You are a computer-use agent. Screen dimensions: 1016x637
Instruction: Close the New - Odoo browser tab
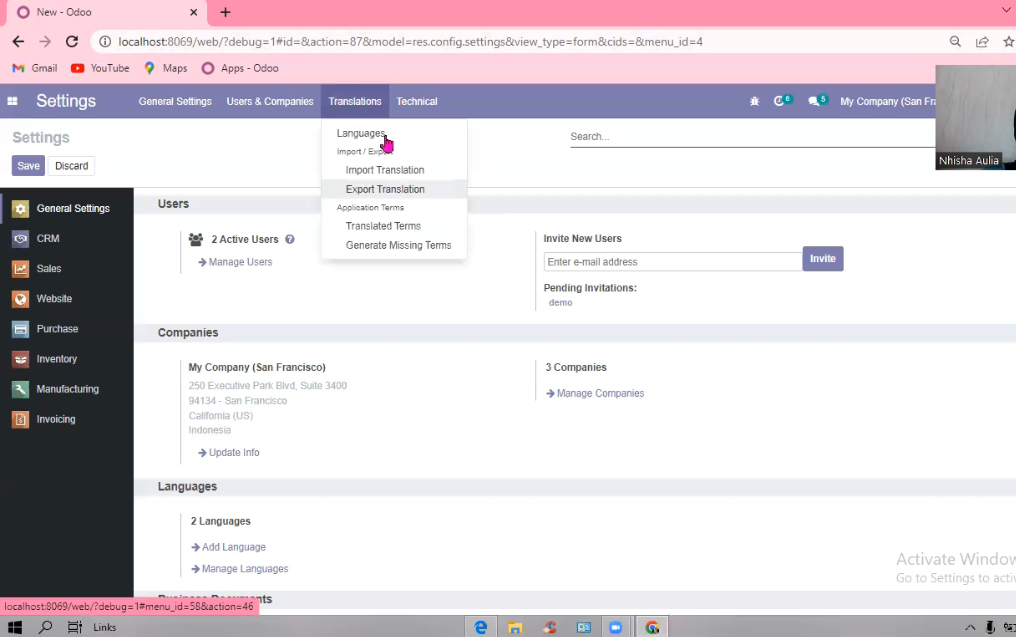pyautogui.click(x=193, y=12)
